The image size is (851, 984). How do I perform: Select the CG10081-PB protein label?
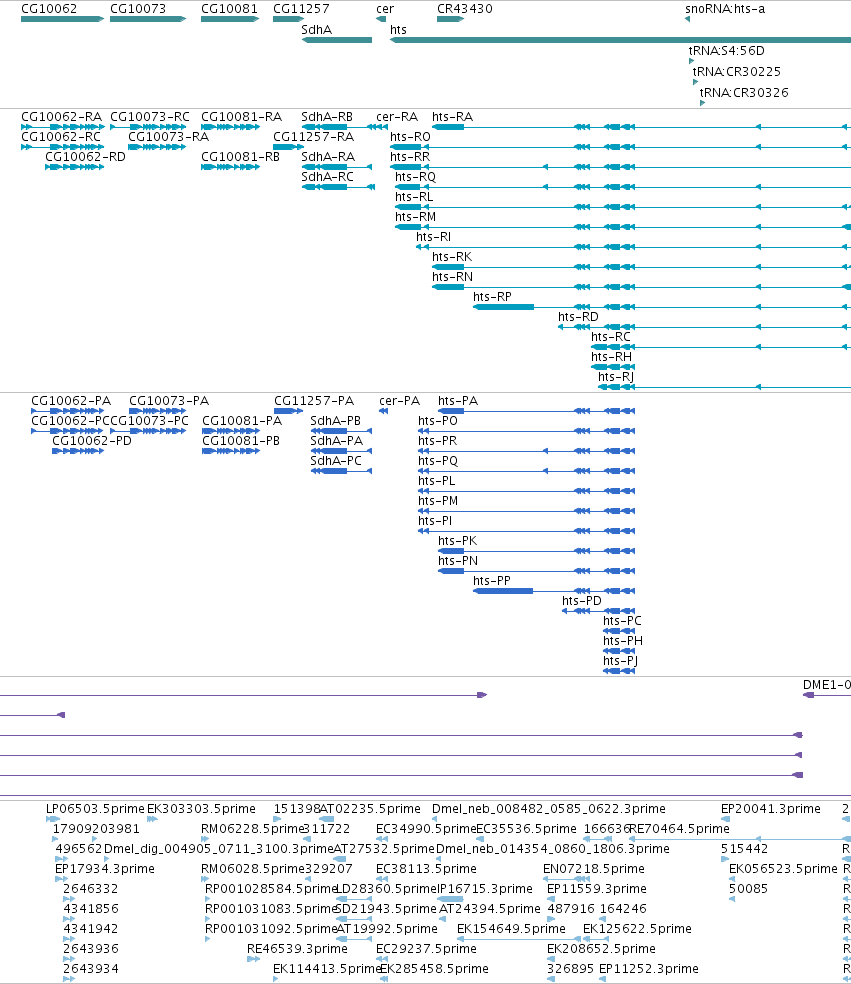[241, 441]
